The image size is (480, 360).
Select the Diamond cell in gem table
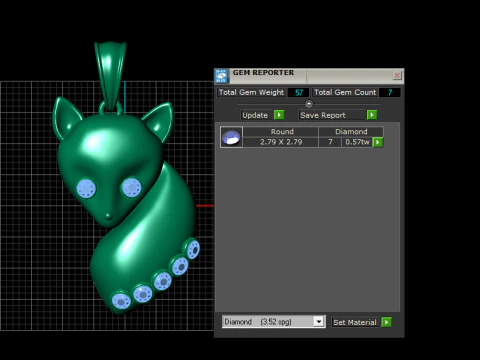pos(351,132)
